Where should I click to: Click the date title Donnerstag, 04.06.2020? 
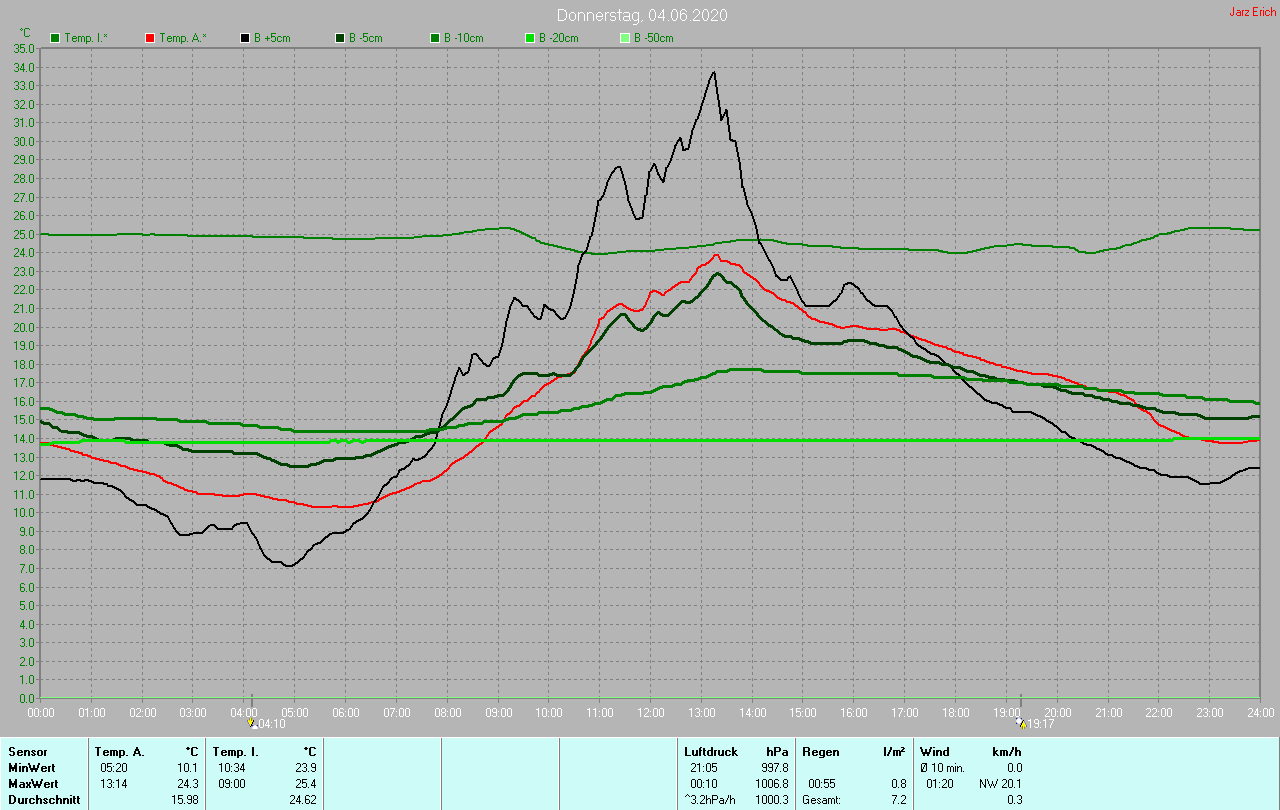coord(641,15)
